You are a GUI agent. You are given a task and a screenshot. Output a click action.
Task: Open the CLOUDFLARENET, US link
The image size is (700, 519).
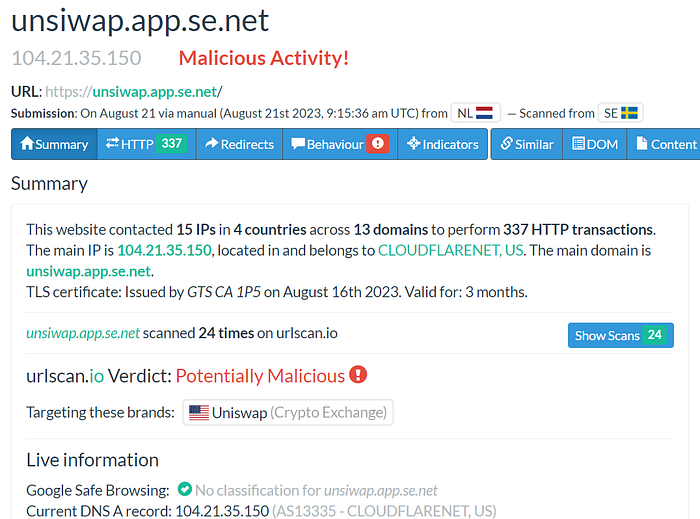(450, 250)
